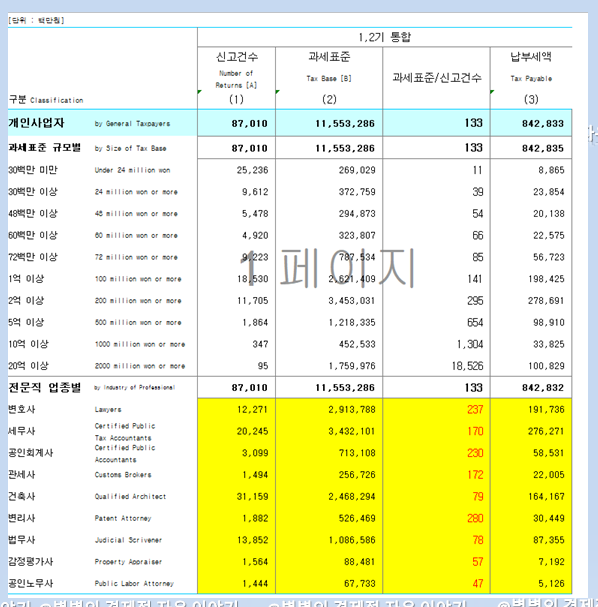
Task: Click the 법무사 row label
Action: coord(22,540)
